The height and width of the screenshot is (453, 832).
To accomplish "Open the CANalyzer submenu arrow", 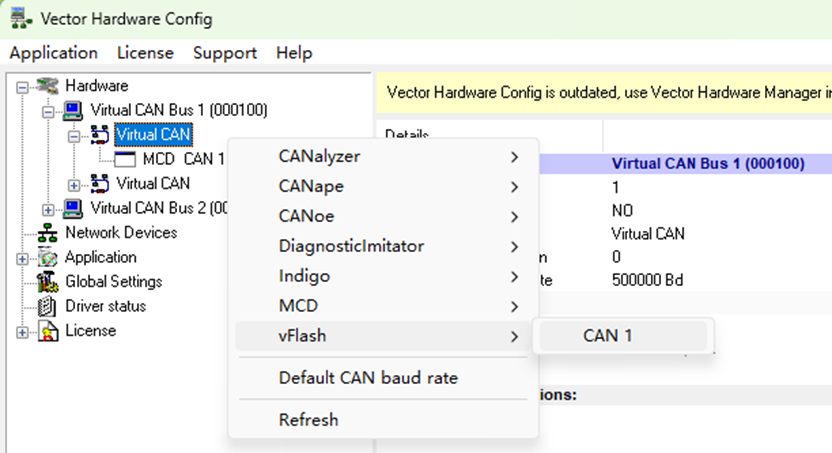I will pyautogui.click(x=514, y=157).
